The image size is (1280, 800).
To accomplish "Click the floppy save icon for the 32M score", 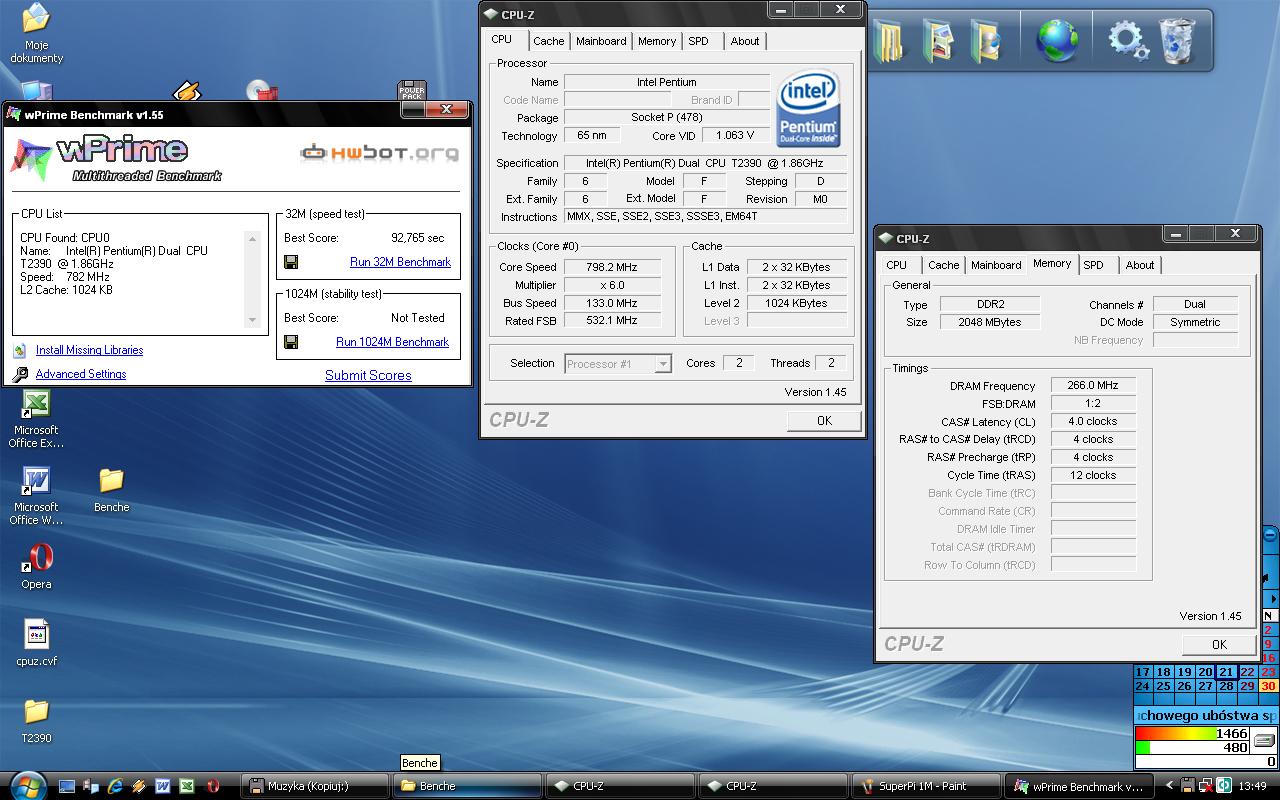I will tap(291, 262).
